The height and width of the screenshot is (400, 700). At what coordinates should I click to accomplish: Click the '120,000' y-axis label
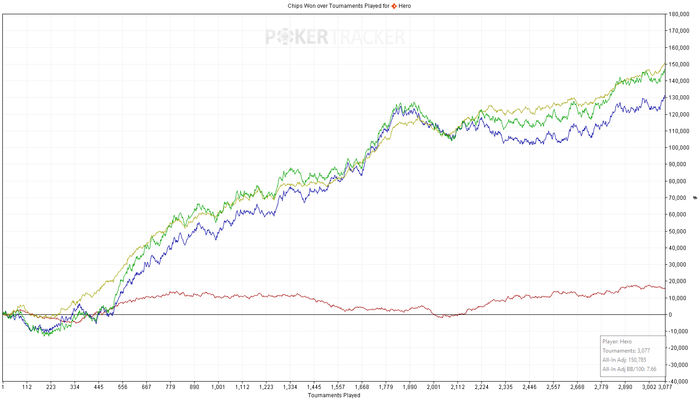pos(679,114)
